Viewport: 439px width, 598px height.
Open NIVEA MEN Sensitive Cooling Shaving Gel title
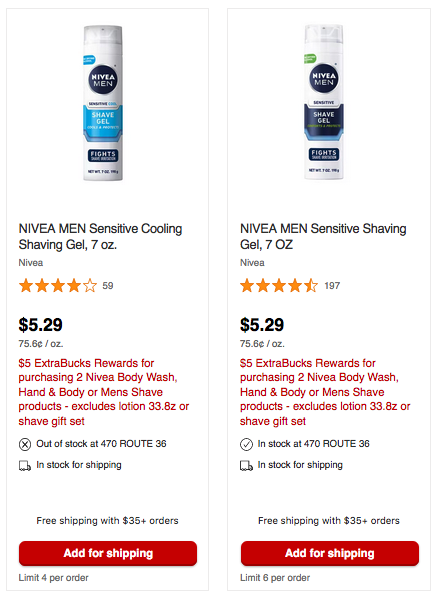[x=100, y=236]
